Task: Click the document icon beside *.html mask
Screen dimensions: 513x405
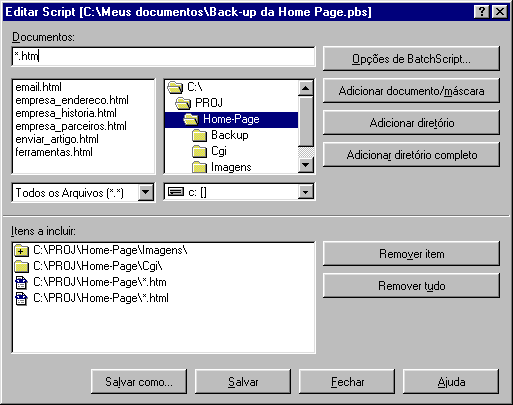Action: pyautogui.click(x=21, y=298)
